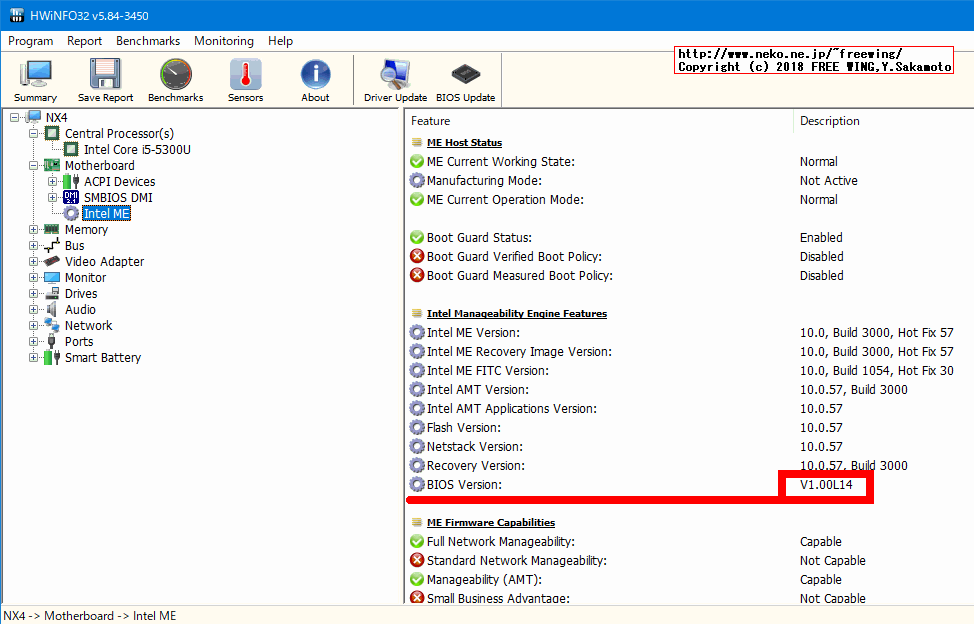Open the Monitoring menu
Screen dimensions: 974x624
tap(223, 41)
